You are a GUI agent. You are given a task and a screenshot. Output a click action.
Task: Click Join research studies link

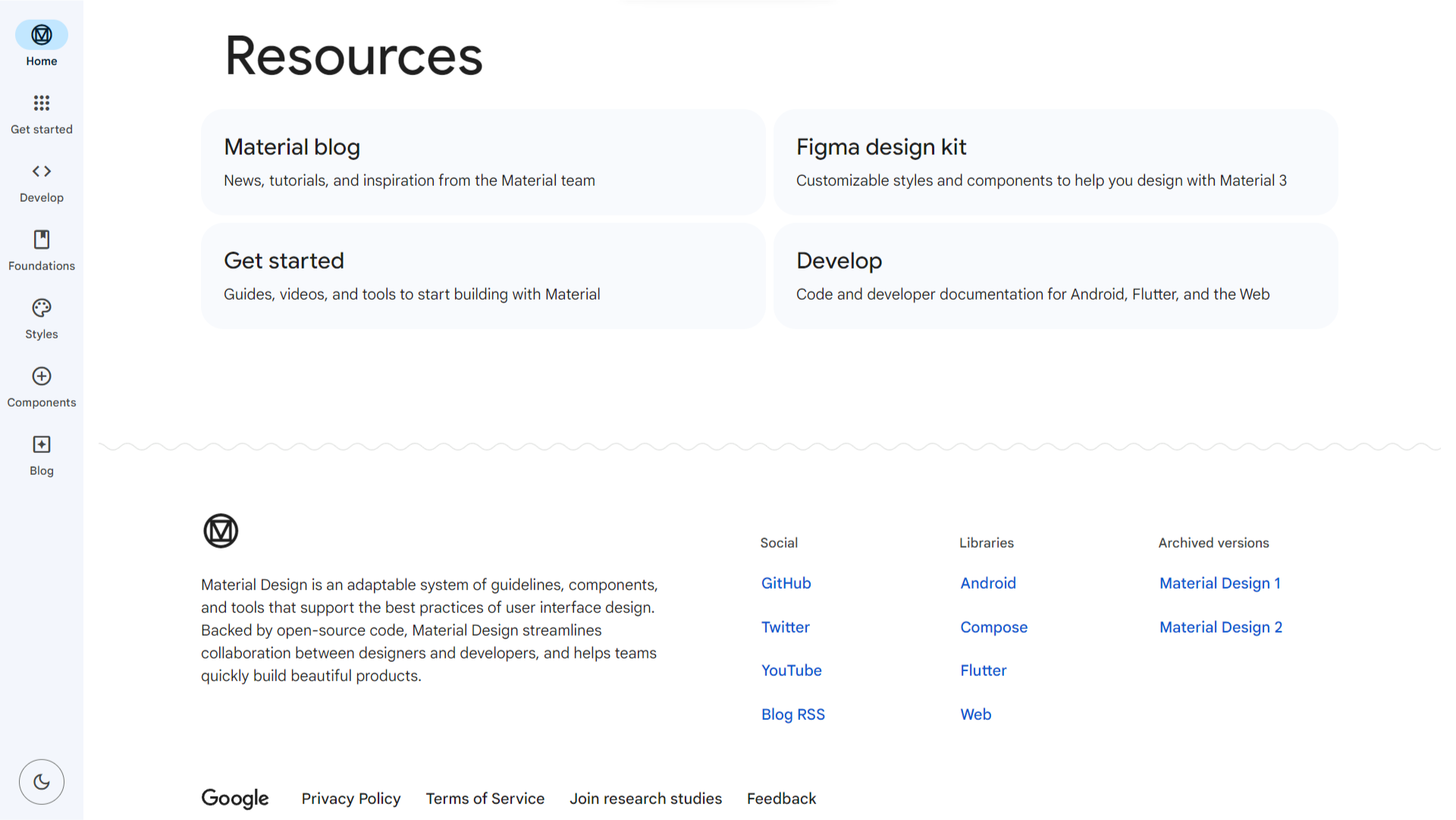[646, 799]
